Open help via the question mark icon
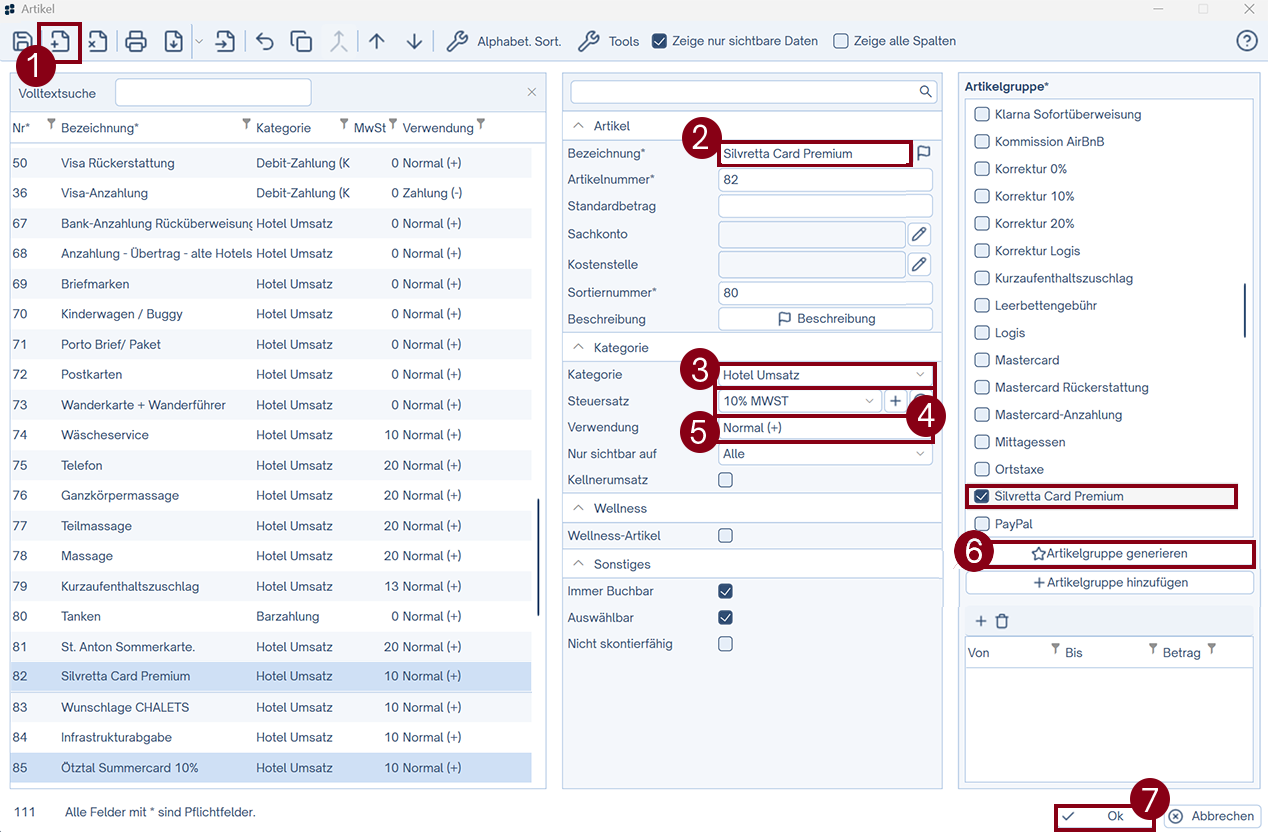This screenshot has width=1268, height=833. point(1246,41)
